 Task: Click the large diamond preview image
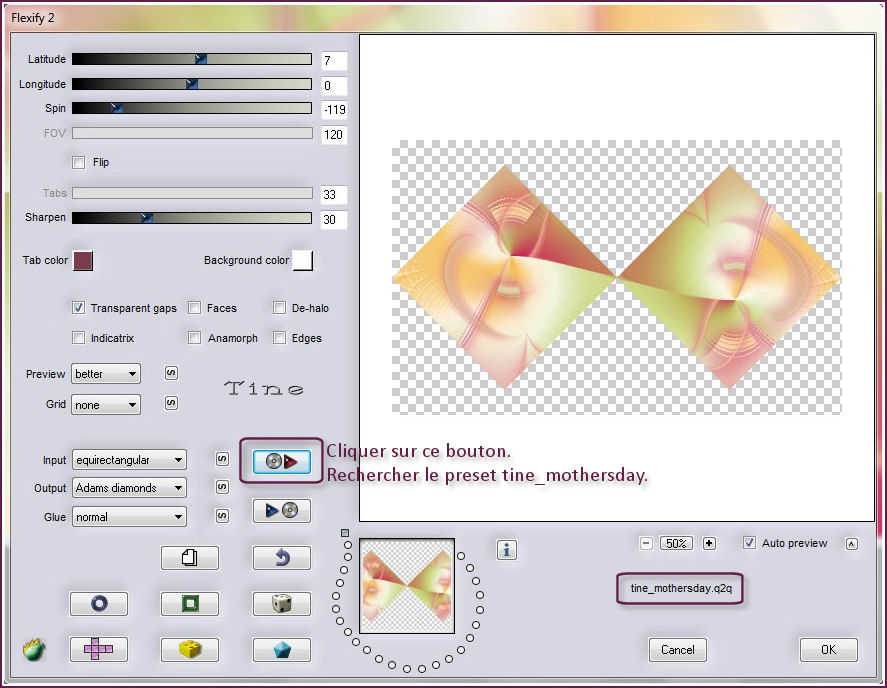tap(617, 277)
